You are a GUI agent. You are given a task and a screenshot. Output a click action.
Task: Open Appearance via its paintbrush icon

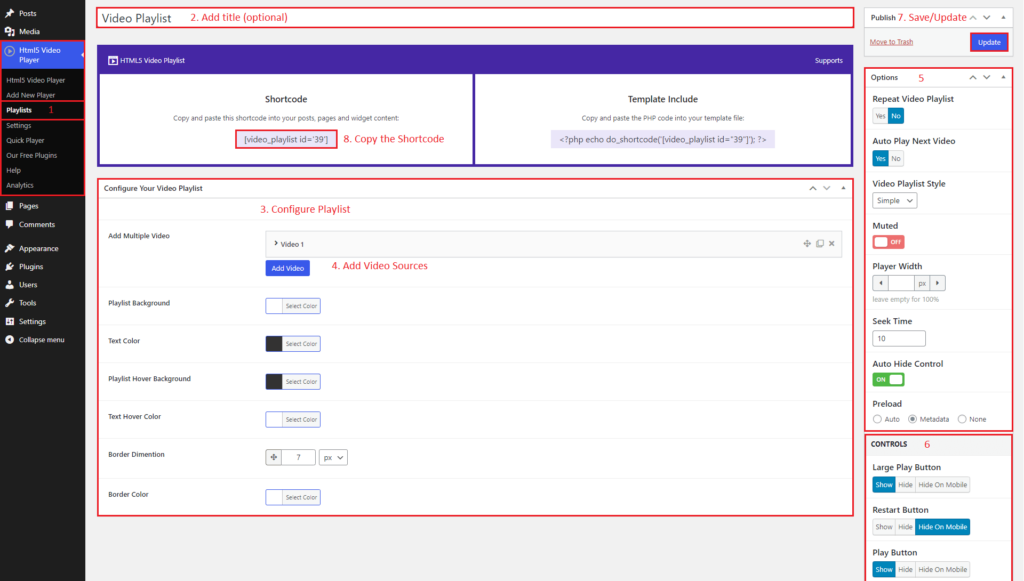[9, 248]
